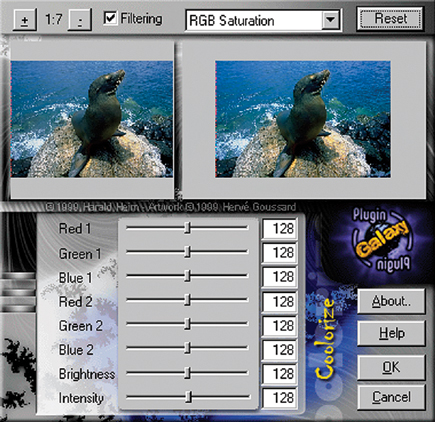Screen dimensions: 435x422
Task: Click the Blue 2 slider handle
Action: point(188,348)
